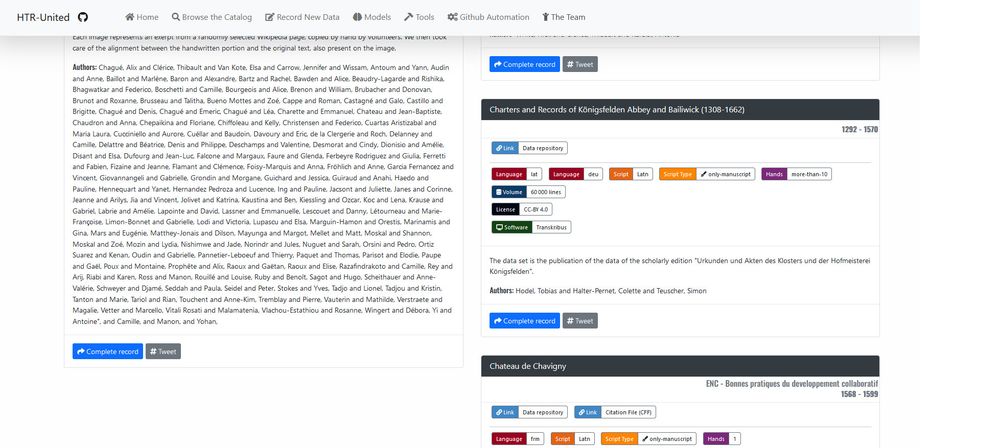
Task: Click Authors line Hodel, Tobias and Halter-Pernet
Action: (x=598, y=291)
